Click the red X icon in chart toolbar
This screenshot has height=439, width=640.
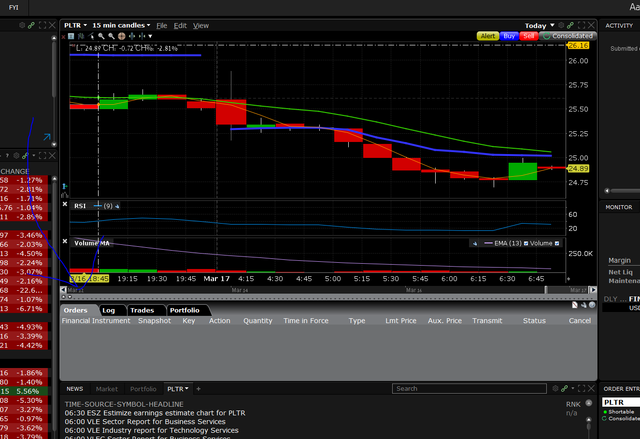pos(64,37)
